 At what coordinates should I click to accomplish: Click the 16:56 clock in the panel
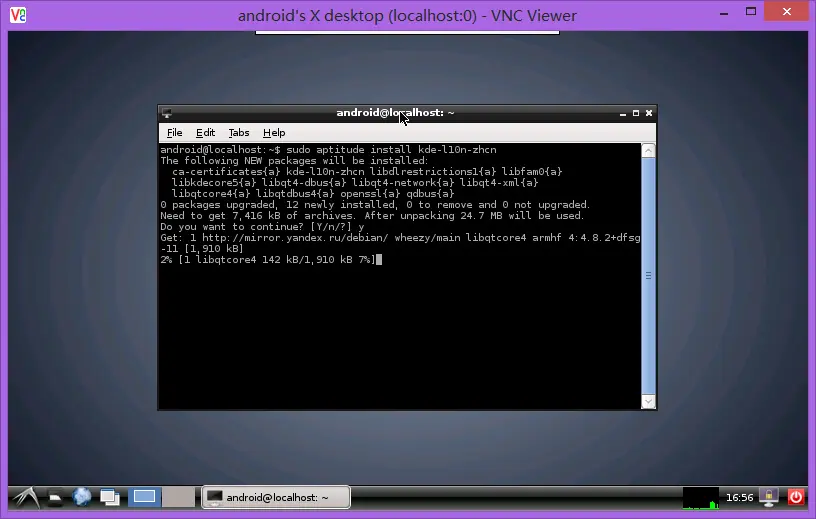pos(740,498)
